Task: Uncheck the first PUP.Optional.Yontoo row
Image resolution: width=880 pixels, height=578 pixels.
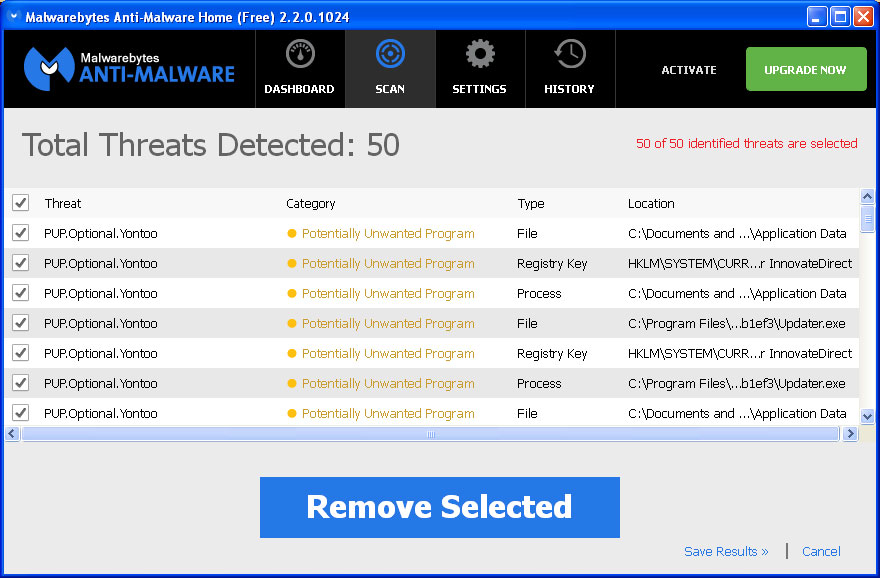Action: [21, 233]
